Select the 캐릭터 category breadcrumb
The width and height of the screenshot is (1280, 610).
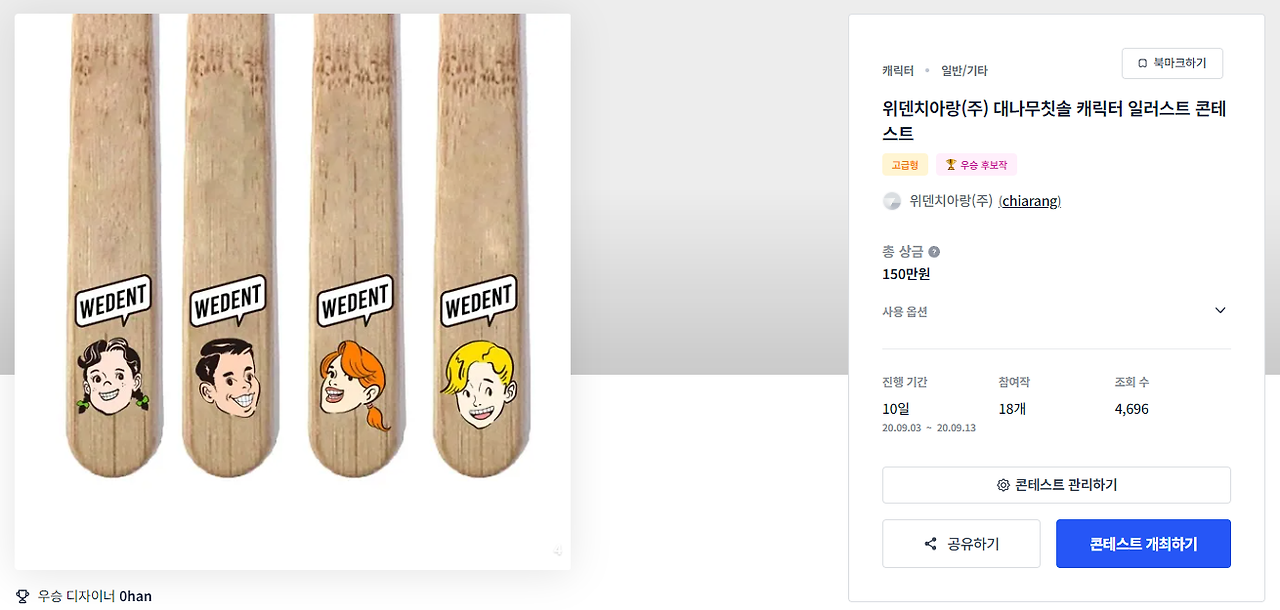click(898, 71)
